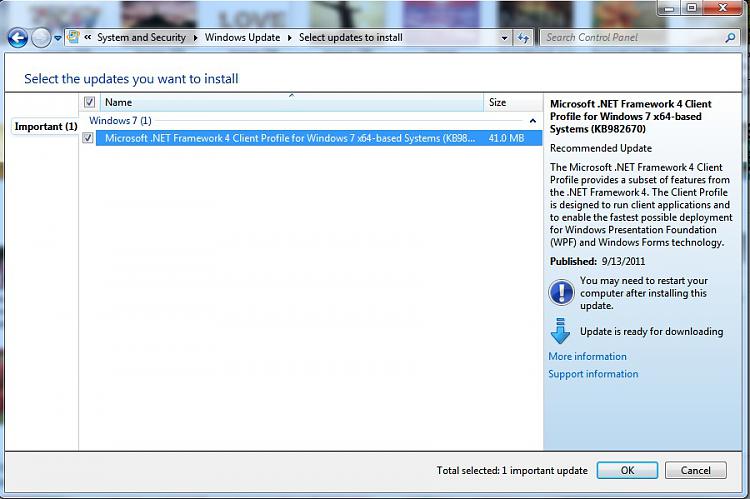Click the blue download arrow icon
Image resolution: width=750 pixels, height=499 pixels.
point(560,331)
